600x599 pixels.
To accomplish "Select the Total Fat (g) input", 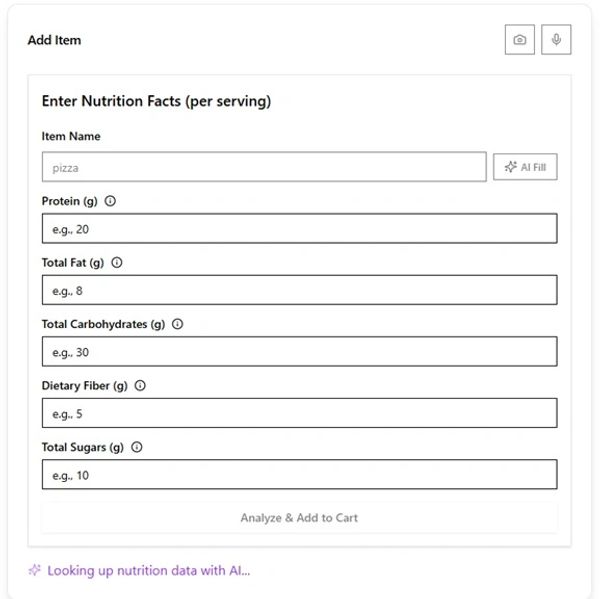I will [x=299, y=291].
